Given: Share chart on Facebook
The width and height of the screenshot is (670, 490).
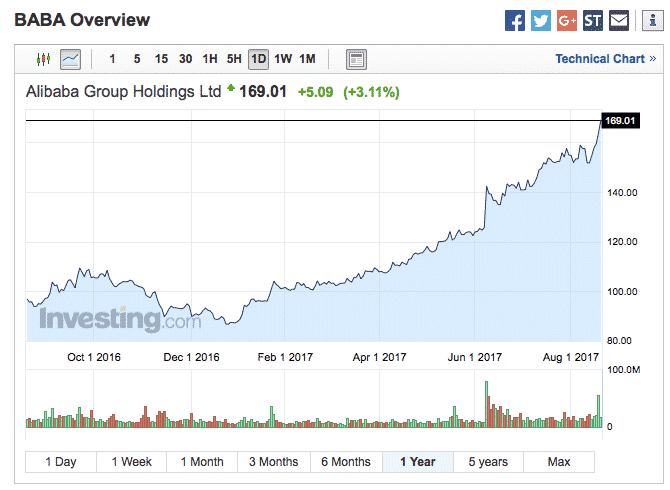Looking at the screenshot, I should point(515,20).
